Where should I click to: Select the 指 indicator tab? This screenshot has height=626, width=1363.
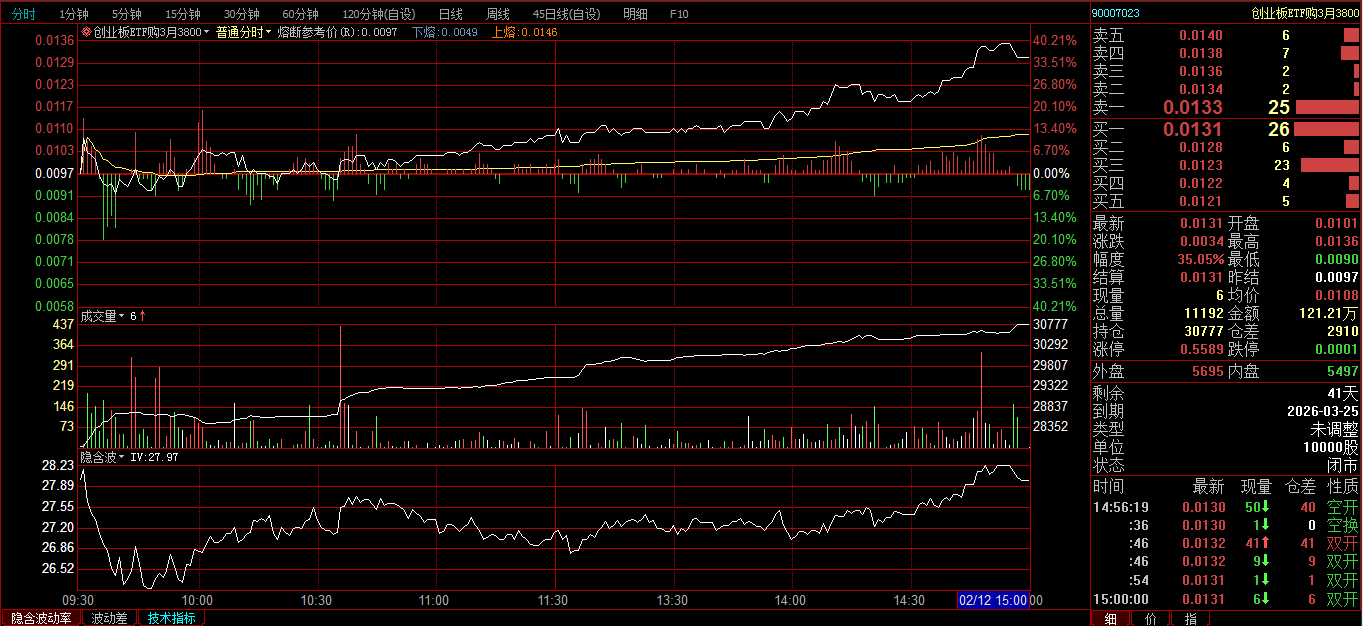click(x=1190, y=619)
